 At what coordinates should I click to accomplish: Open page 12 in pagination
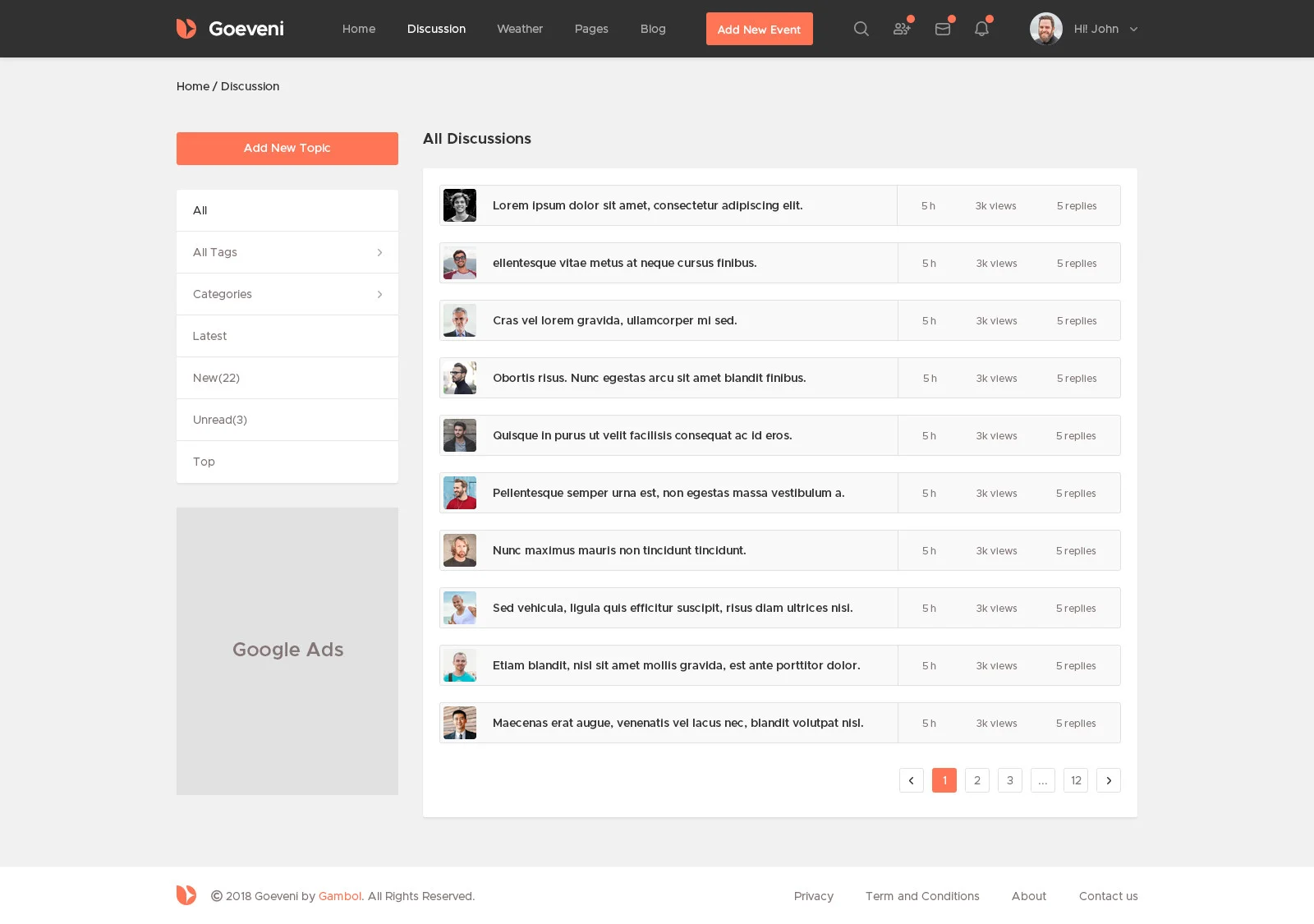pyautogui.click(x=1076, y=780)
